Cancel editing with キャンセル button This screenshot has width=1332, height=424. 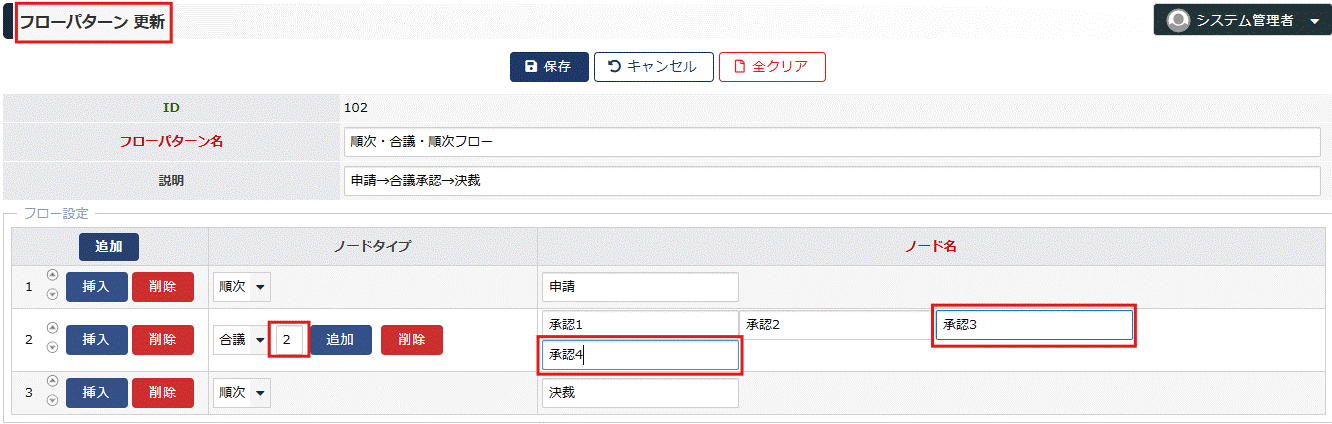653,67
